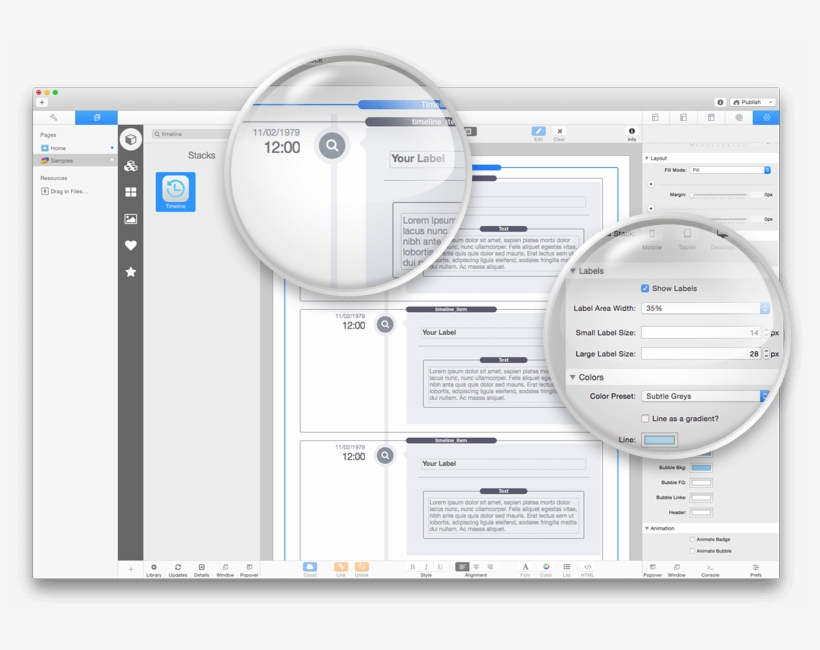
Task: Enable Animate Badge animation
Action: pos(690,538)
